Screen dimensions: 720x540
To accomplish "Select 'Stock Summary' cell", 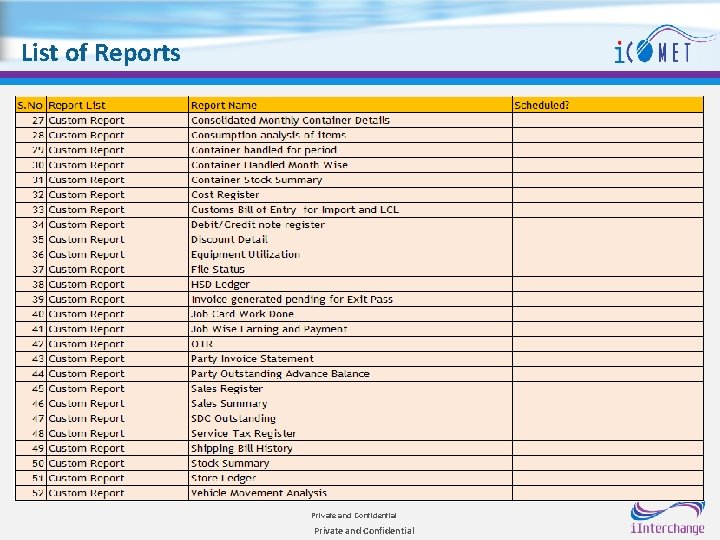I will coord(350,463).
